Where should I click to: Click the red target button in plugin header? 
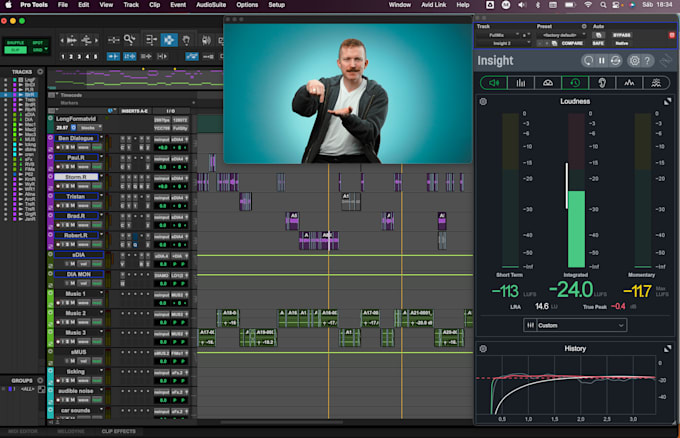pos(672,35)
